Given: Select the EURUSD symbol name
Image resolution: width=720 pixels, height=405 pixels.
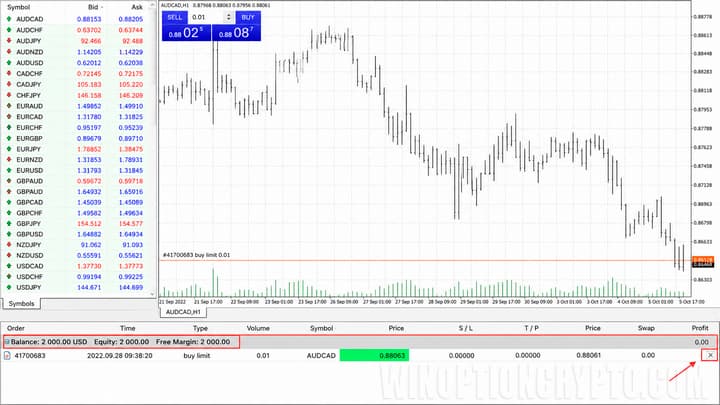Looking at the screenshot, I should click(29, 170).
